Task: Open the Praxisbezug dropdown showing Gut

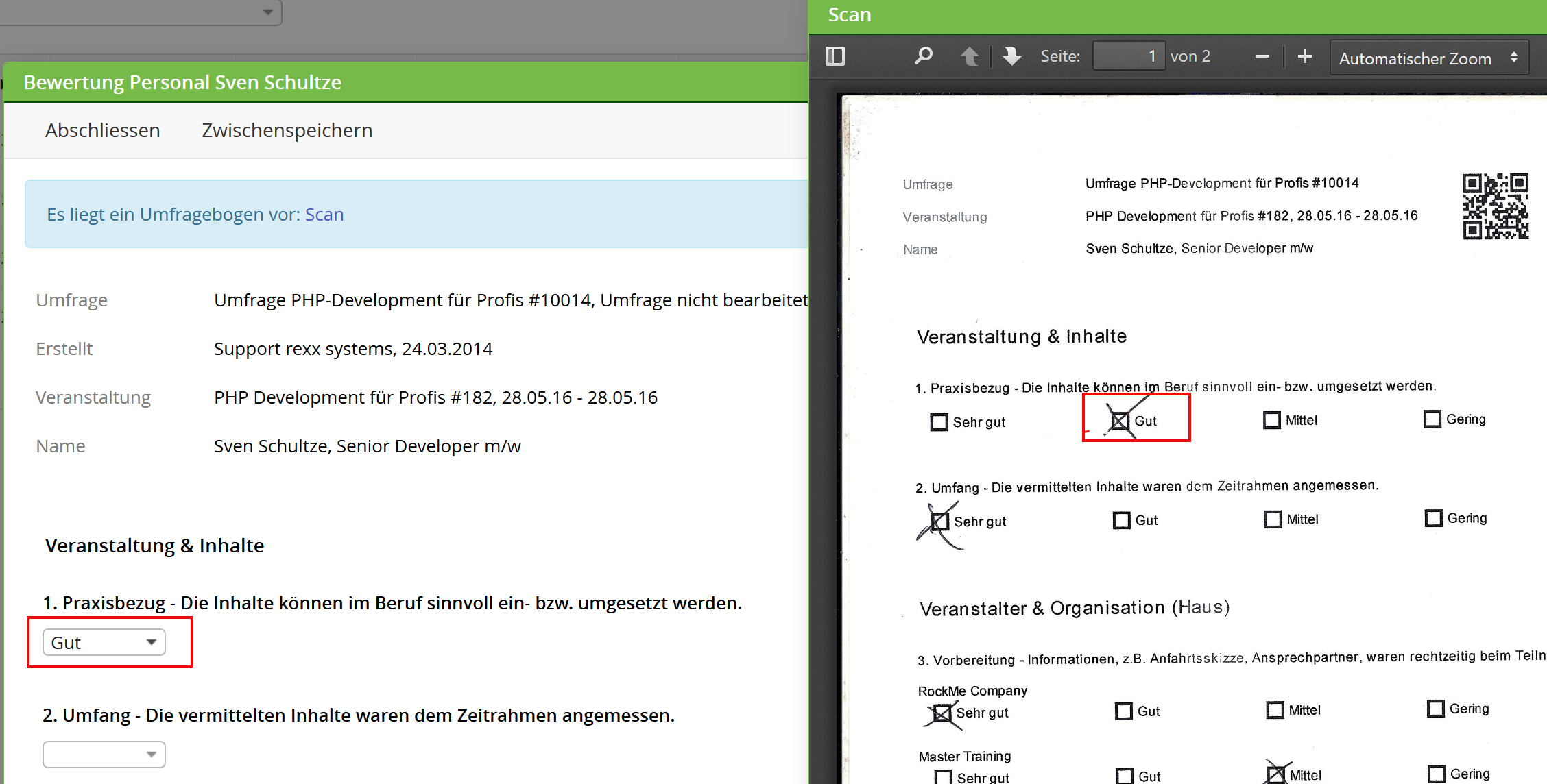Action: [104, 642]
